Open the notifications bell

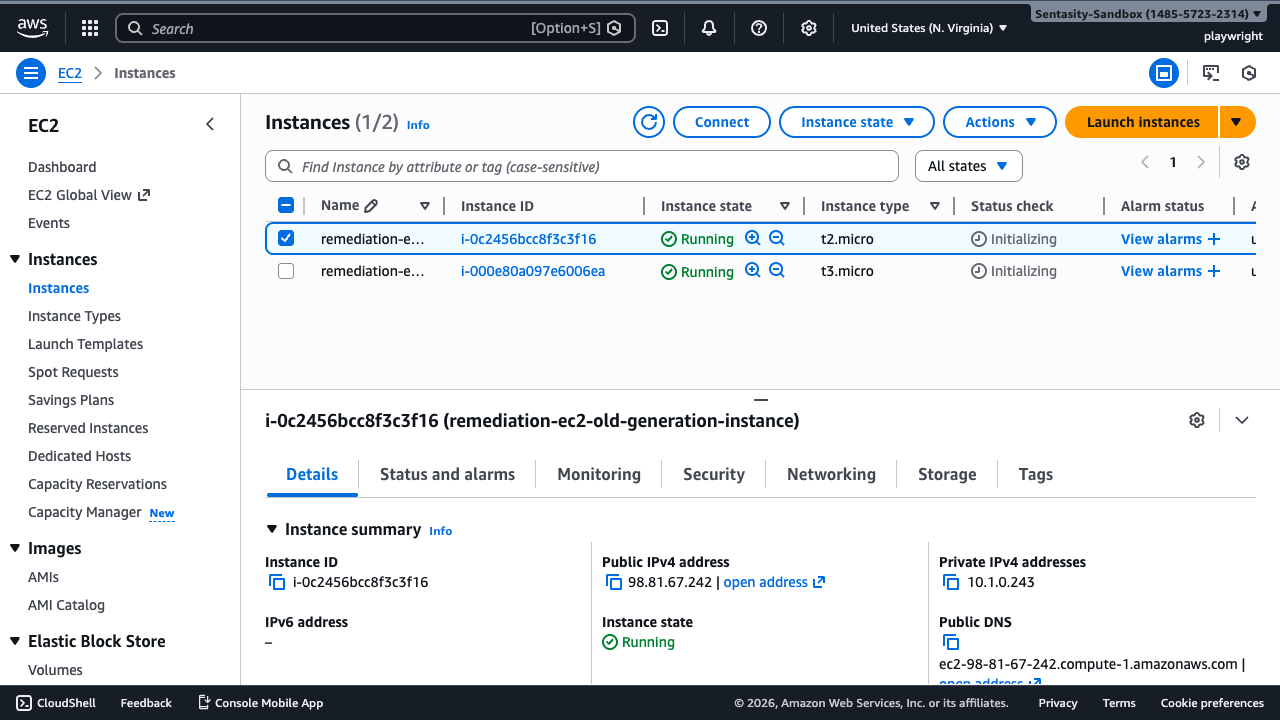pos(708,27)
